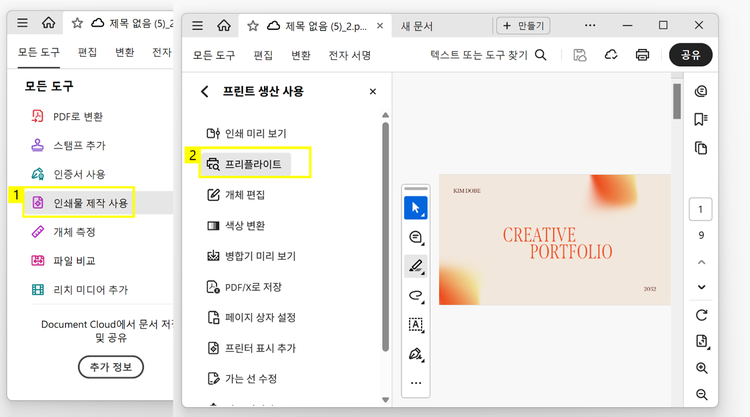750x417 pixels.
Task: Select 스탬프 추가 in left window
Action: [68, 145]
